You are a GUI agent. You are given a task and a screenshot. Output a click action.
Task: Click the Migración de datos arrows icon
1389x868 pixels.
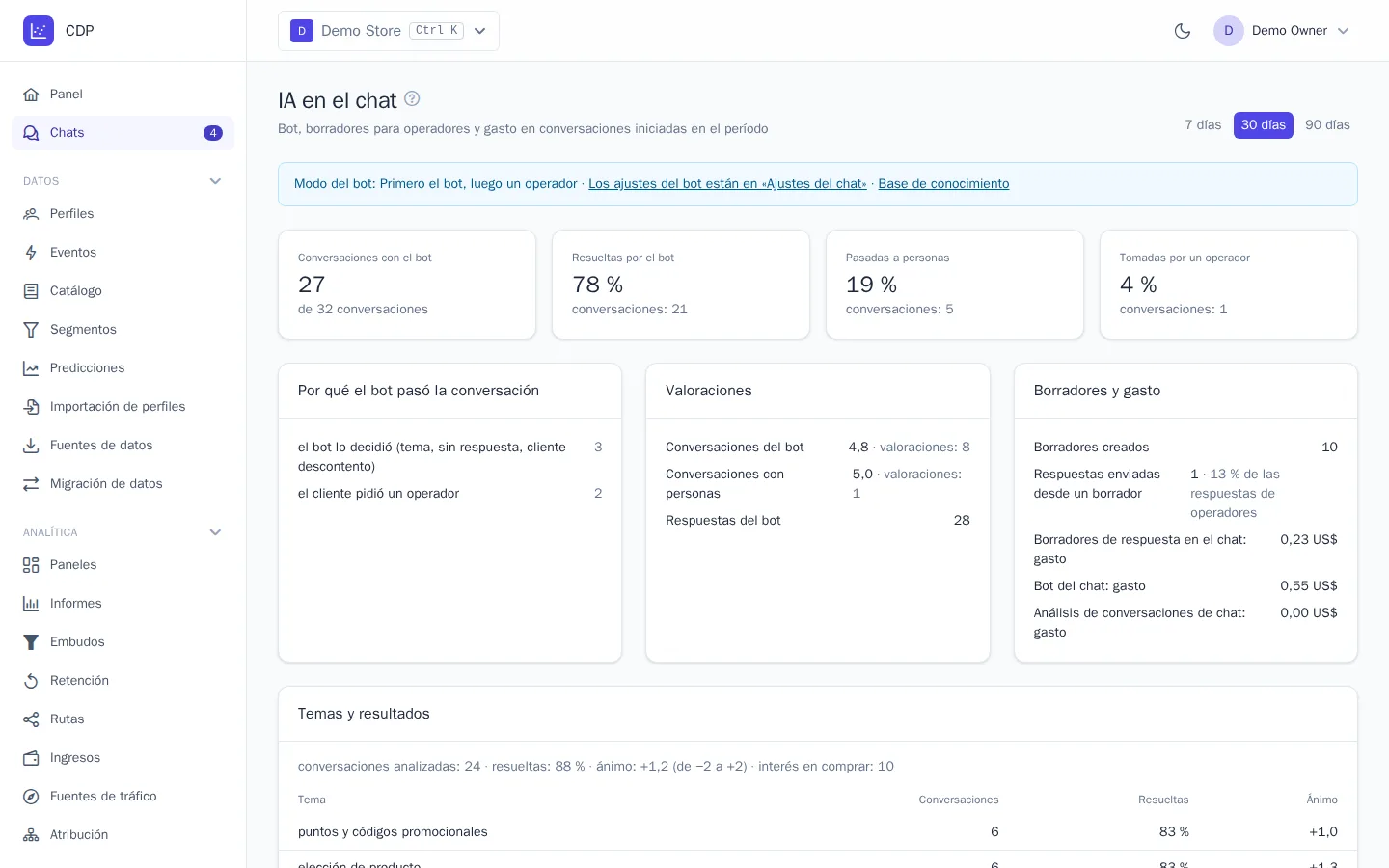pos(31,484)
